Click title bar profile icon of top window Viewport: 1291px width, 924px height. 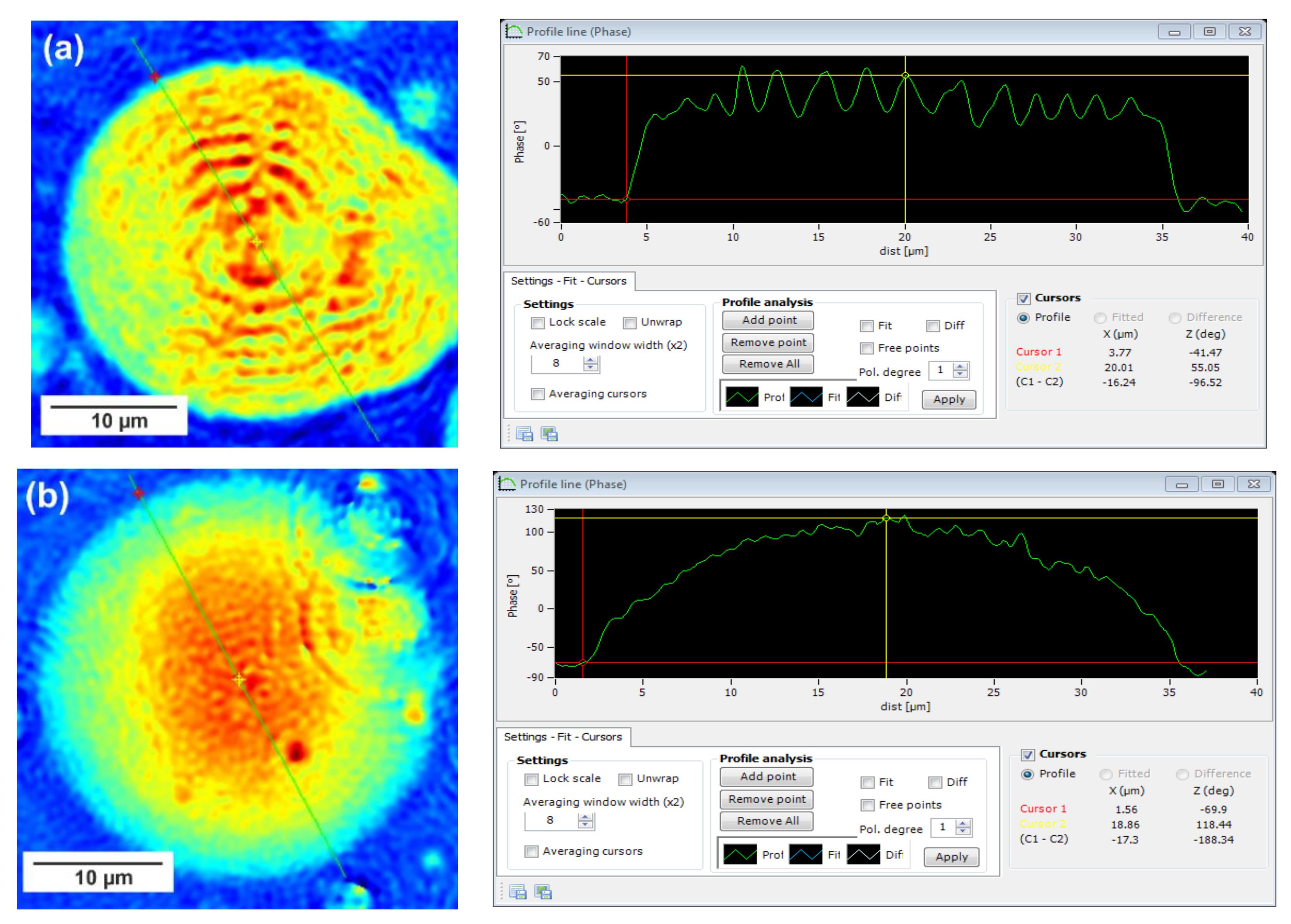coord(514,31)
